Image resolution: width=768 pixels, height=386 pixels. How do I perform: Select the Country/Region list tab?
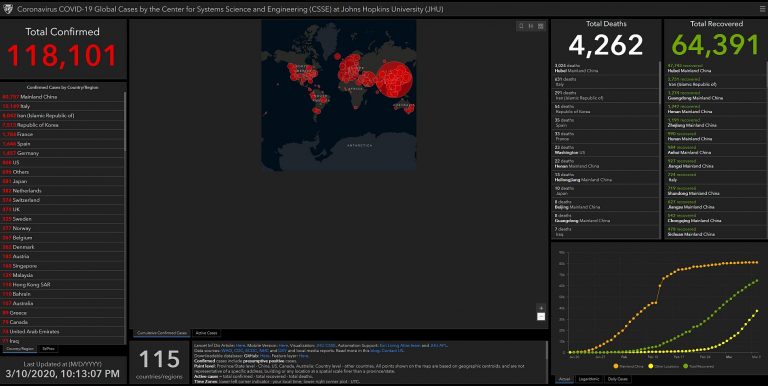(20, 349)
